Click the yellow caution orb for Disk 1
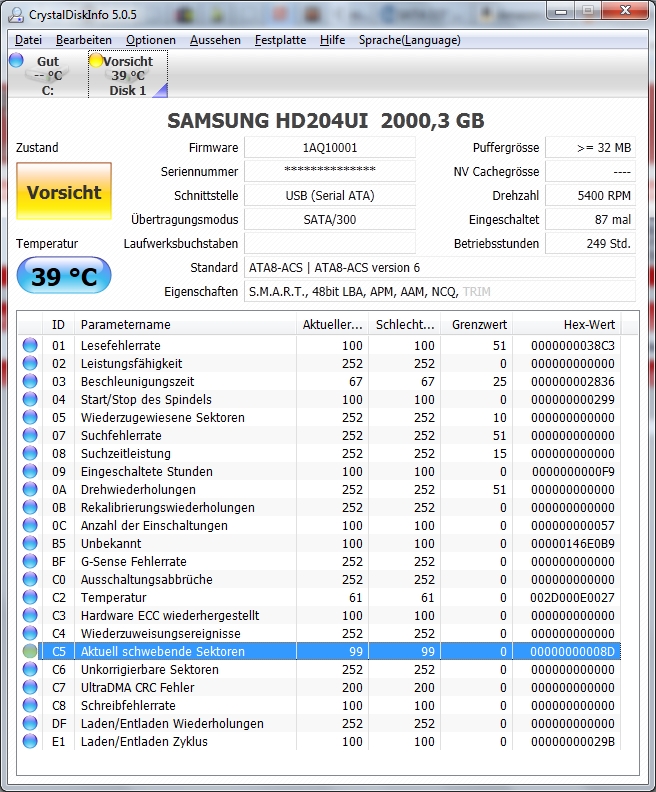 click(x=95, y=61)
